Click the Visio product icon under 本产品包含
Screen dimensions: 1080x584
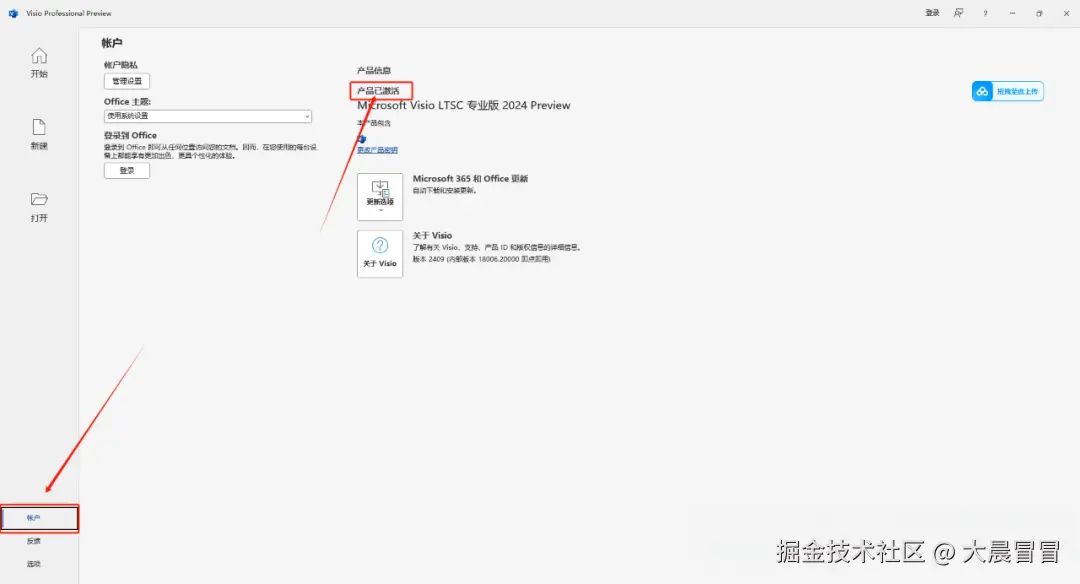coord(362,139)
